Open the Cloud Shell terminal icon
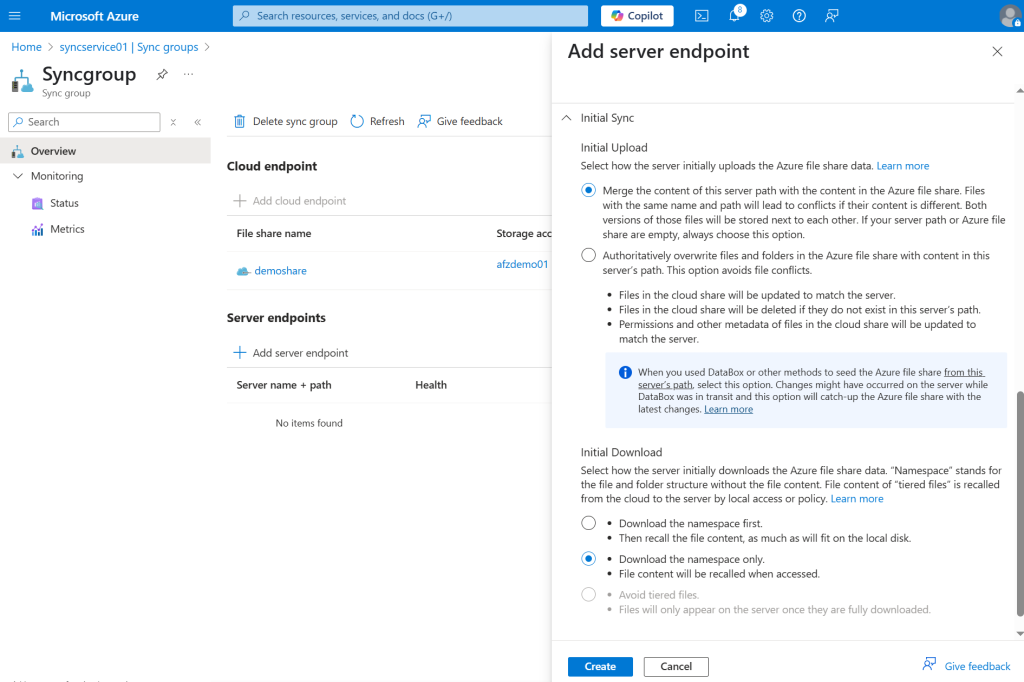The width and height of the screenshot is (1024, 682). (x=701, y=16)
